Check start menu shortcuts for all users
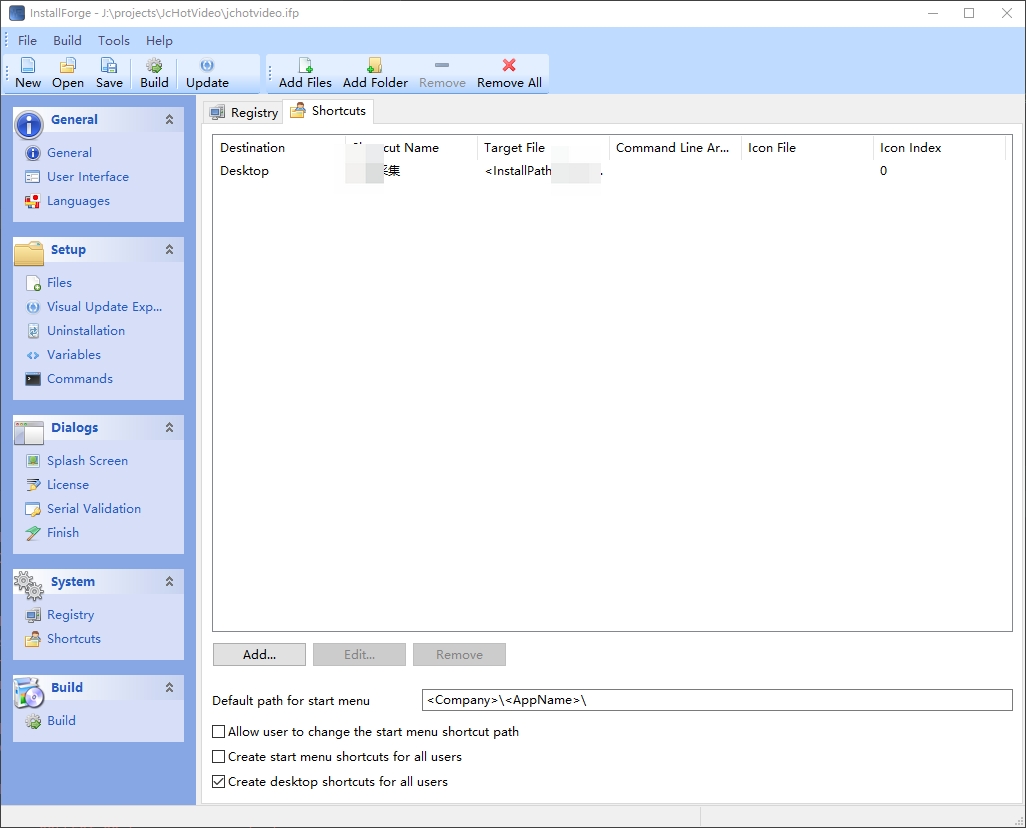 point(219,757)
